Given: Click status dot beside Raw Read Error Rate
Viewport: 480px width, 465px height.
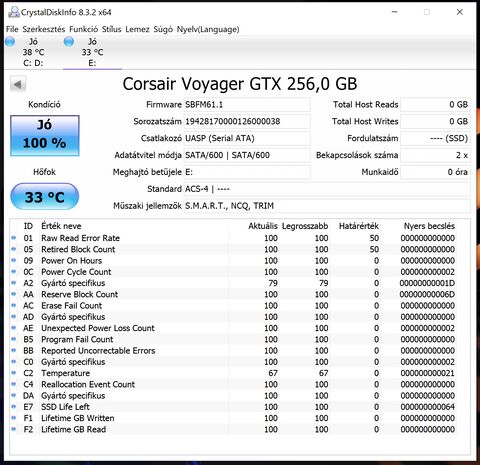Looking at the screenshot, I should (14, 238).
